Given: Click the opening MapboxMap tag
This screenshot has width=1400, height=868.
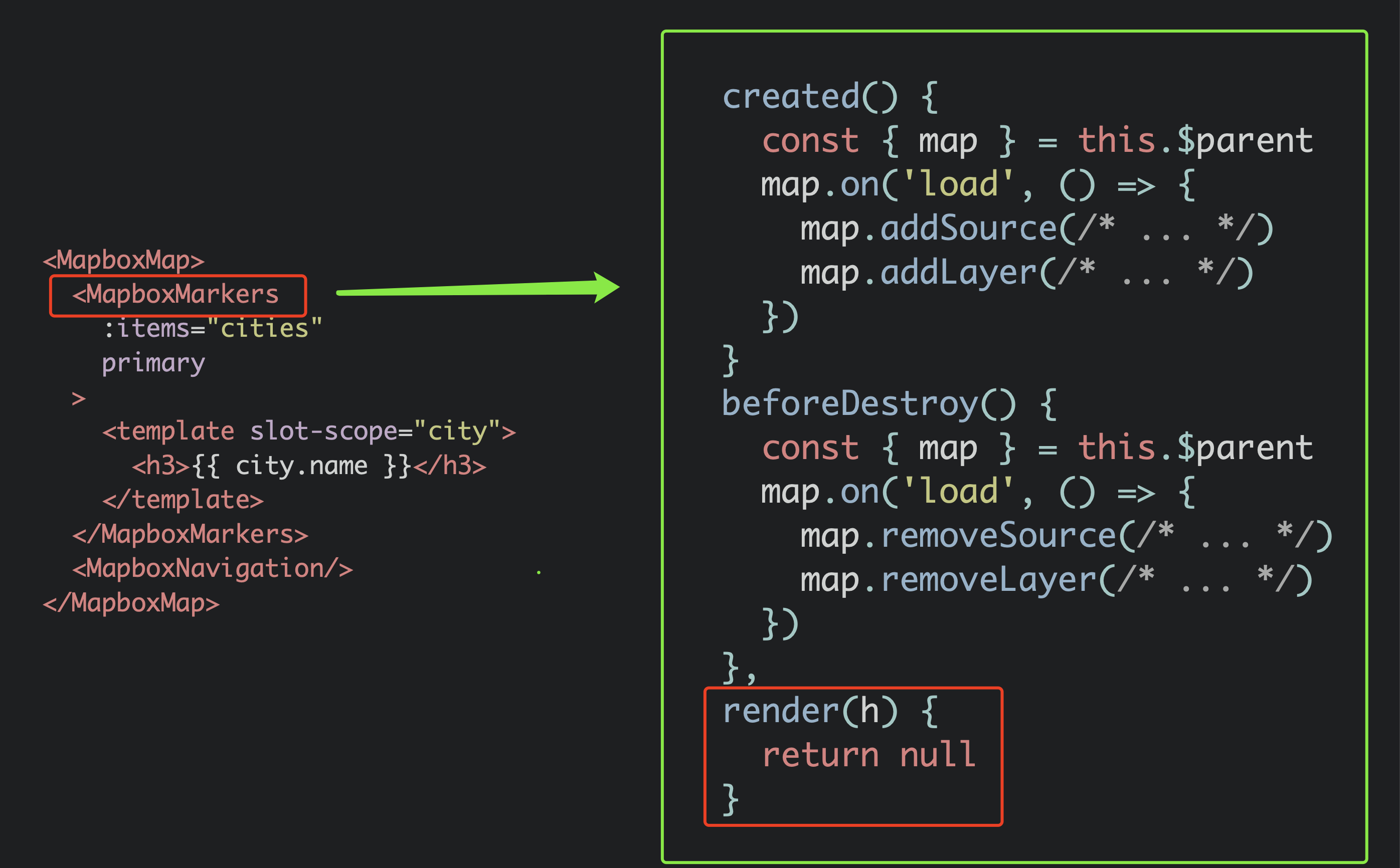Looking at the screenshot, I should pyautogui.click(x=123, y=261).
